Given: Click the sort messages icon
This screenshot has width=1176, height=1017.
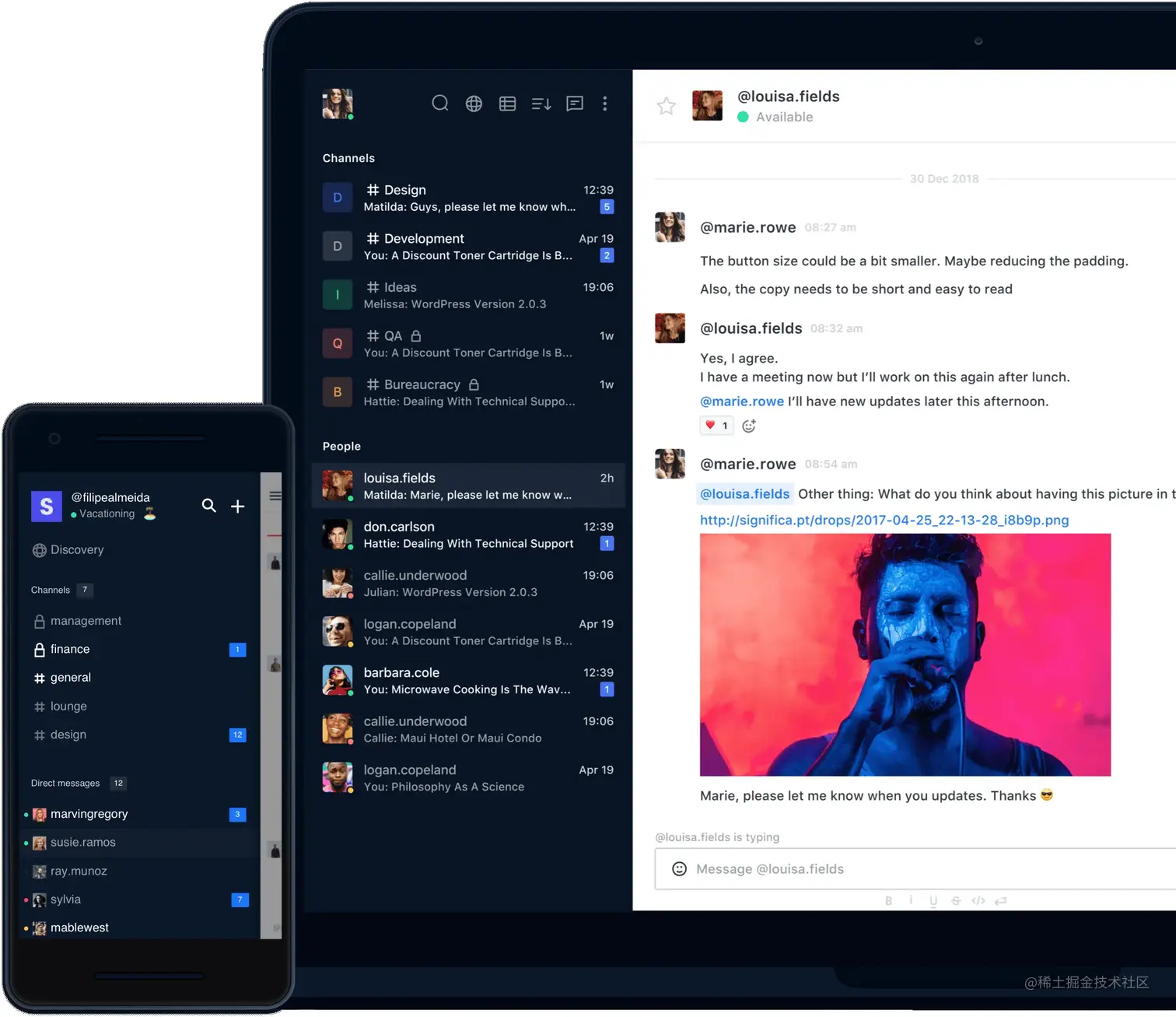Looking at the screenshot, I should [x=541, y=103].
